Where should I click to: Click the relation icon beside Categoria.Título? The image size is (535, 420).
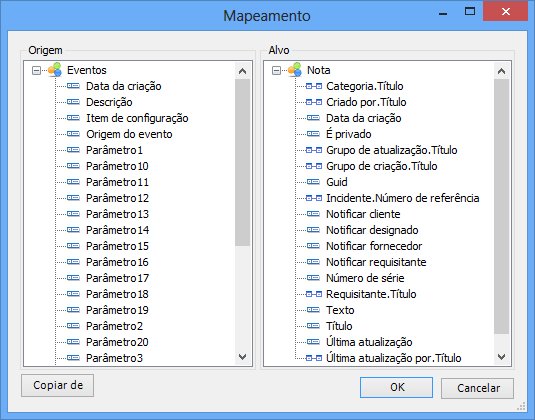pos(314,86)
